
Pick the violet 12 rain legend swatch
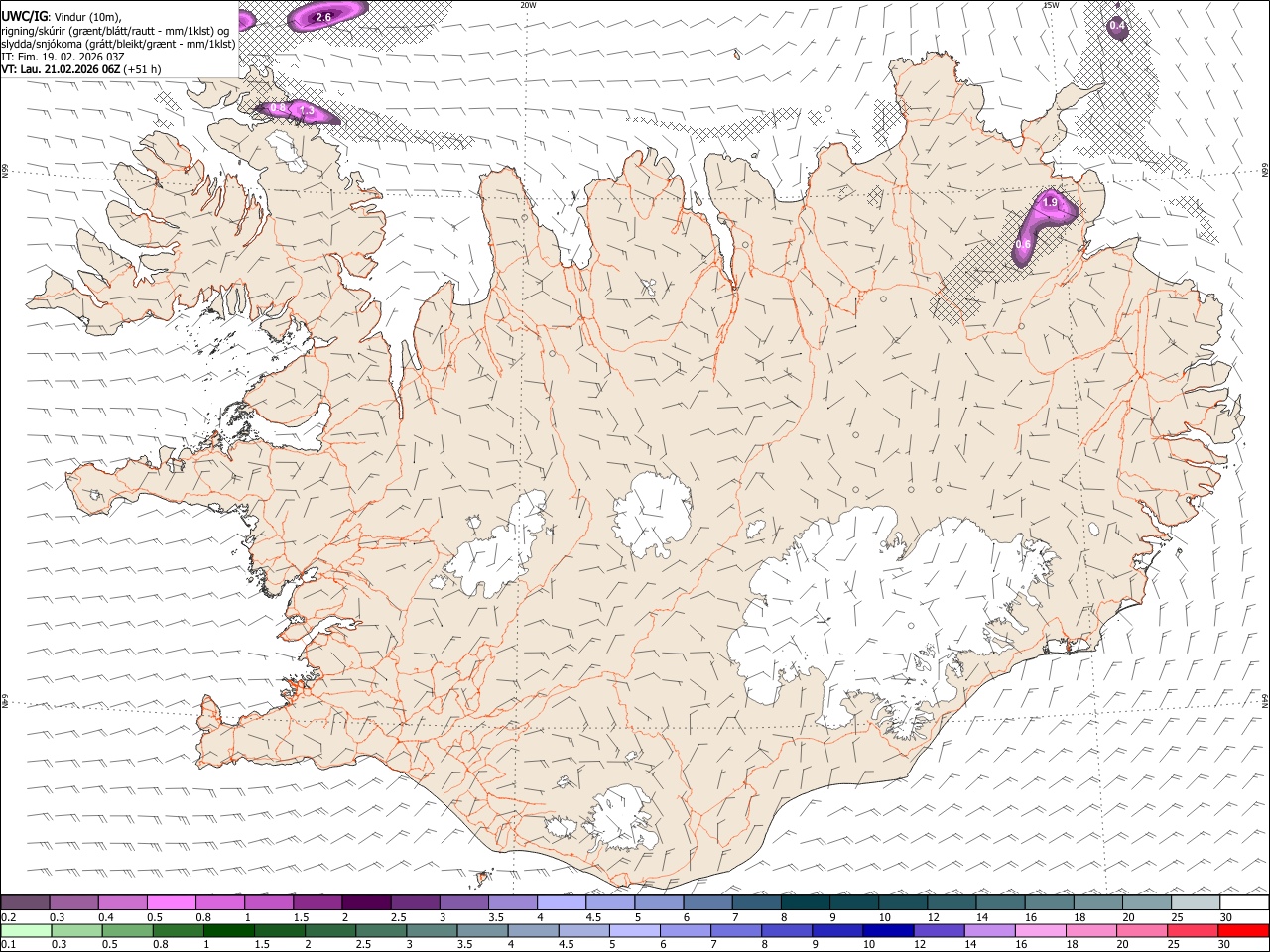coord(938,931)
